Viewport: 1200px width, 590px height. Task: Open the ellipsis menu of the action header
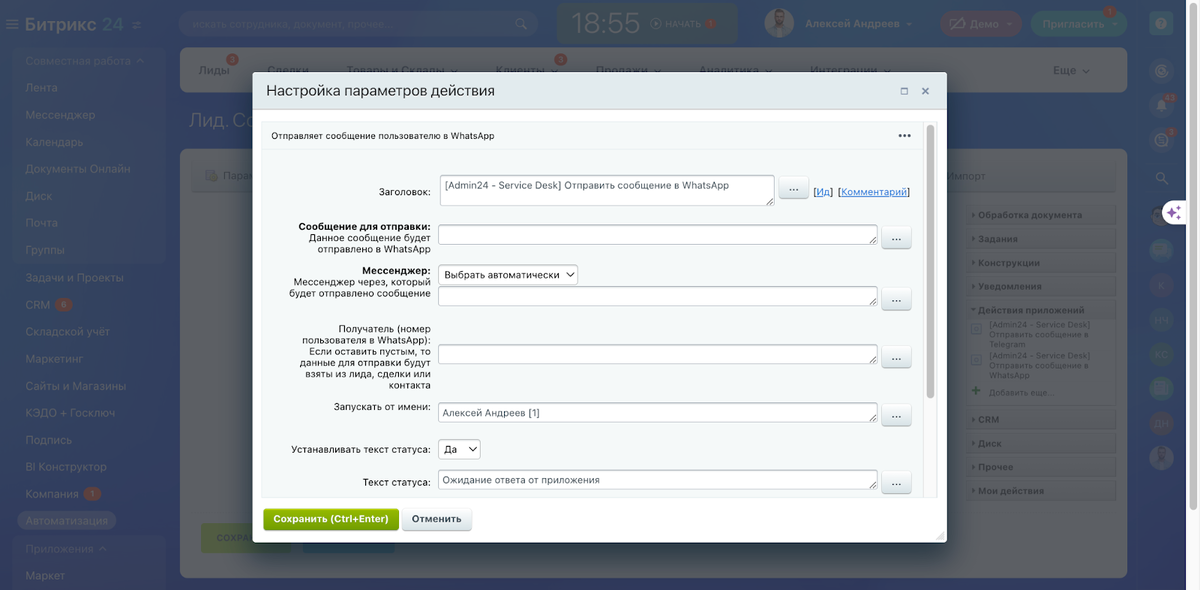click(x=904, y=135)
